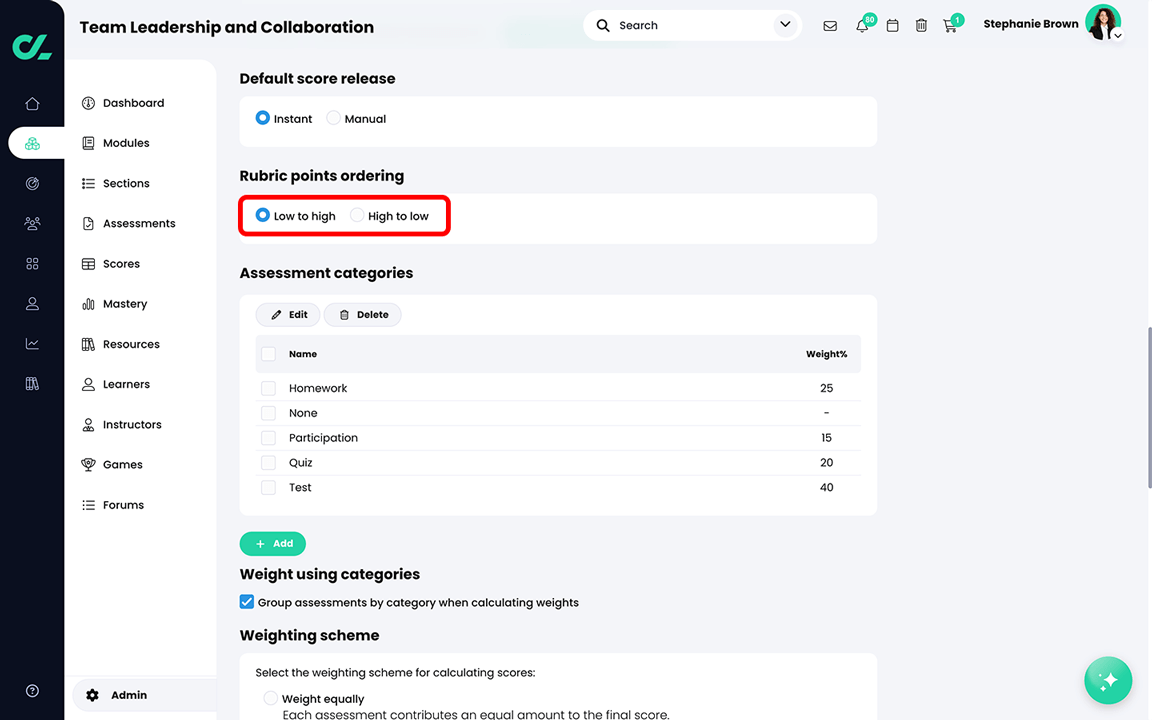This screenshot has width=1152, height=720.
Task: Check the Participation category row
Action: point(268,438)
